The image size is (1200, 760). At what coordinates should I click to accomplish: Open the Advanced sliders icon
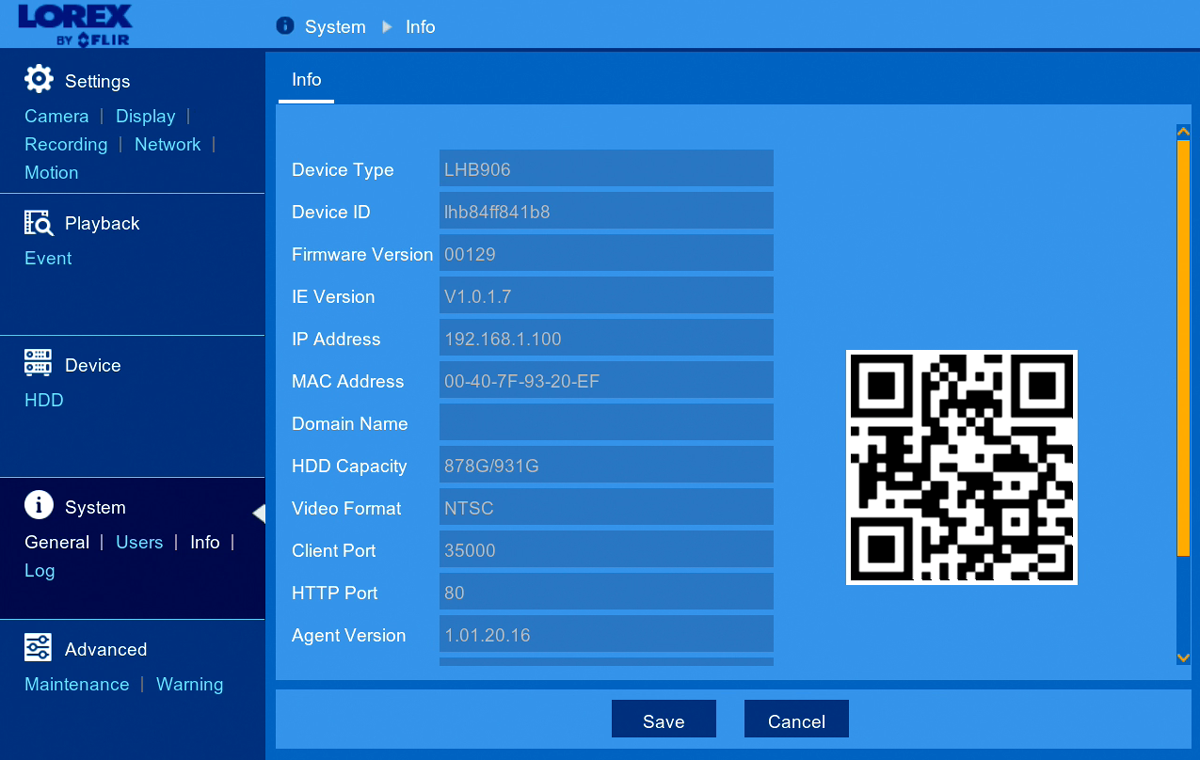[x=38, y=647]
